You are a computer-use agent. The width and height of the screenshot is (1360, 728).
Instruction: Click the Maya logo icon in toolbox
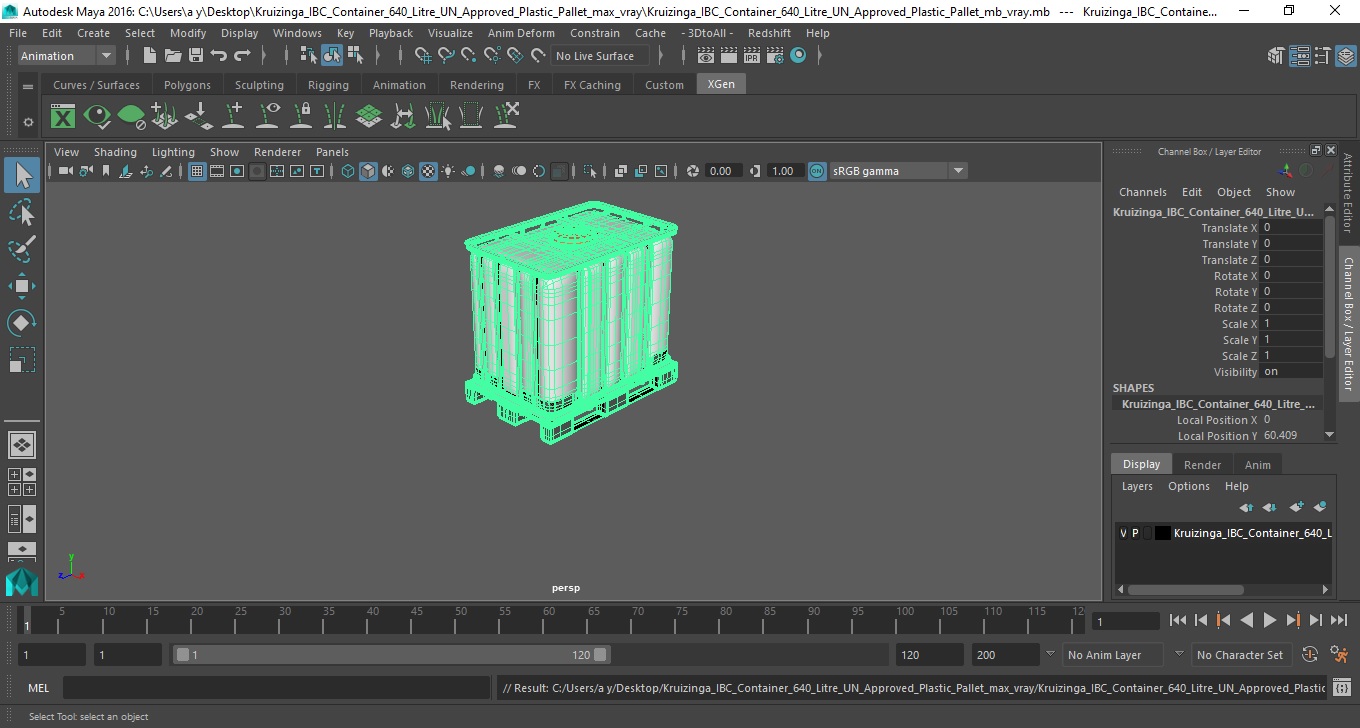(22, 582)
